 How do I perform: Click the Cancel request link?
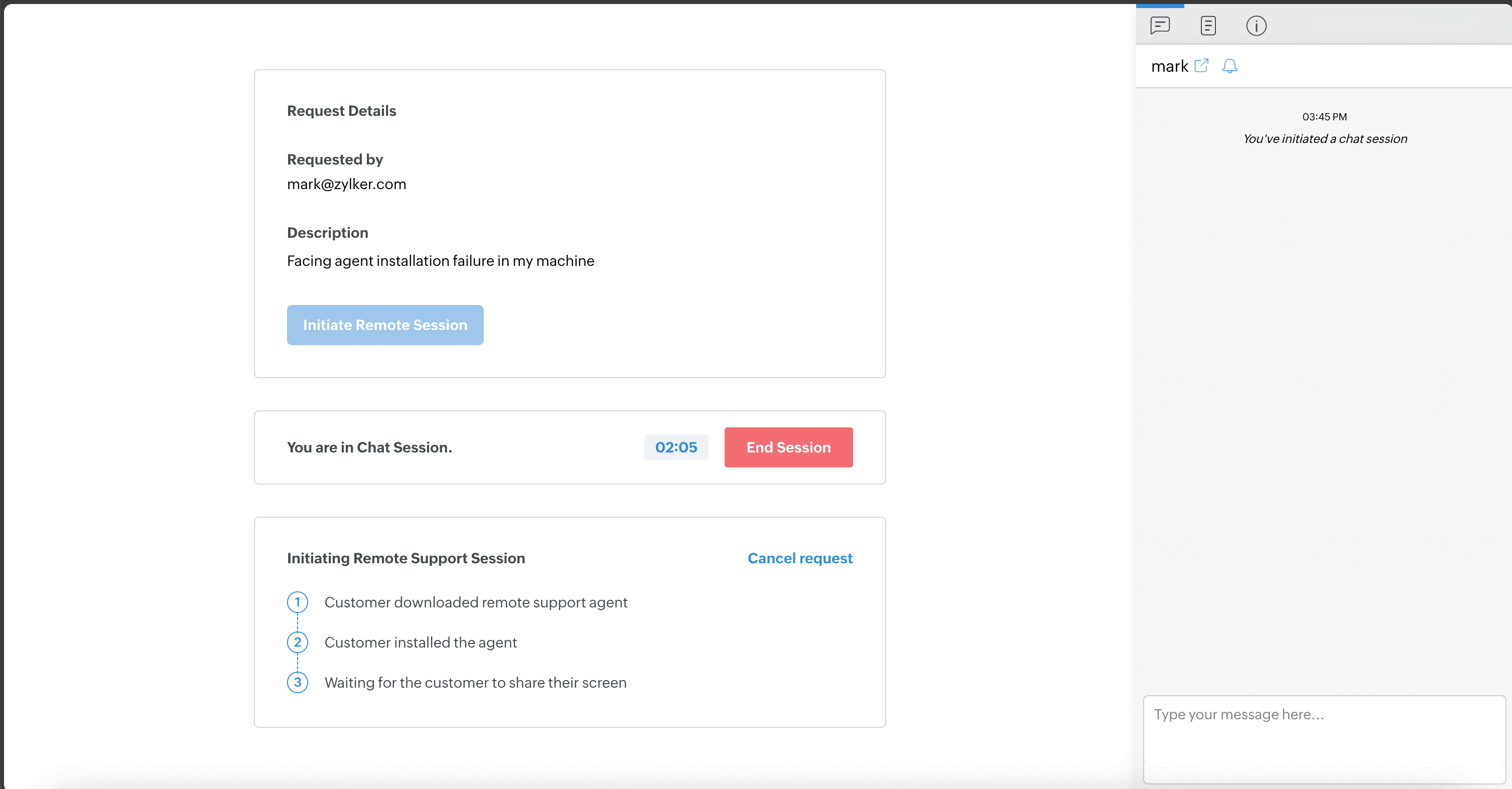tap(800, 558)
